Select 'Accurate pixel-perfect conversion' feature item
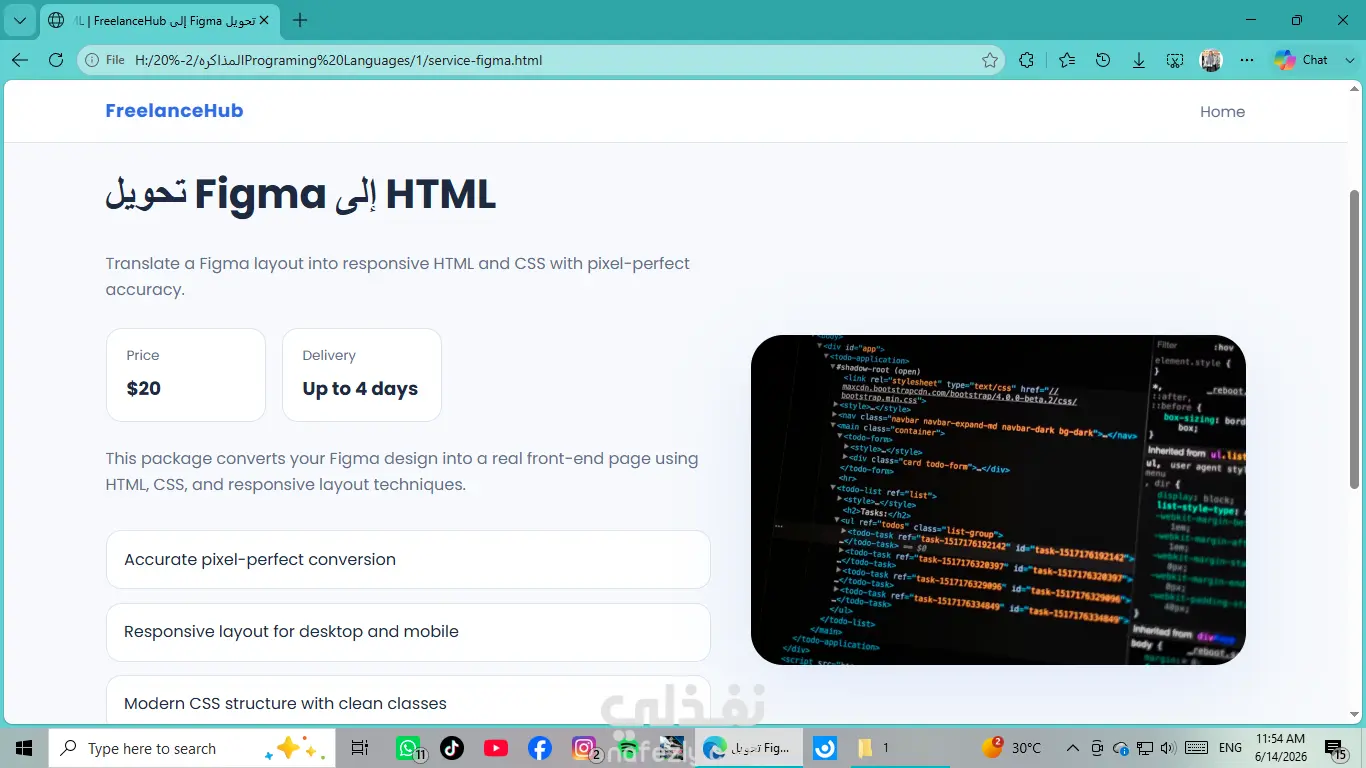Image resolution: width=1366 pixels, height=768 pixels. pyautogui.click(x=408, y=560)
